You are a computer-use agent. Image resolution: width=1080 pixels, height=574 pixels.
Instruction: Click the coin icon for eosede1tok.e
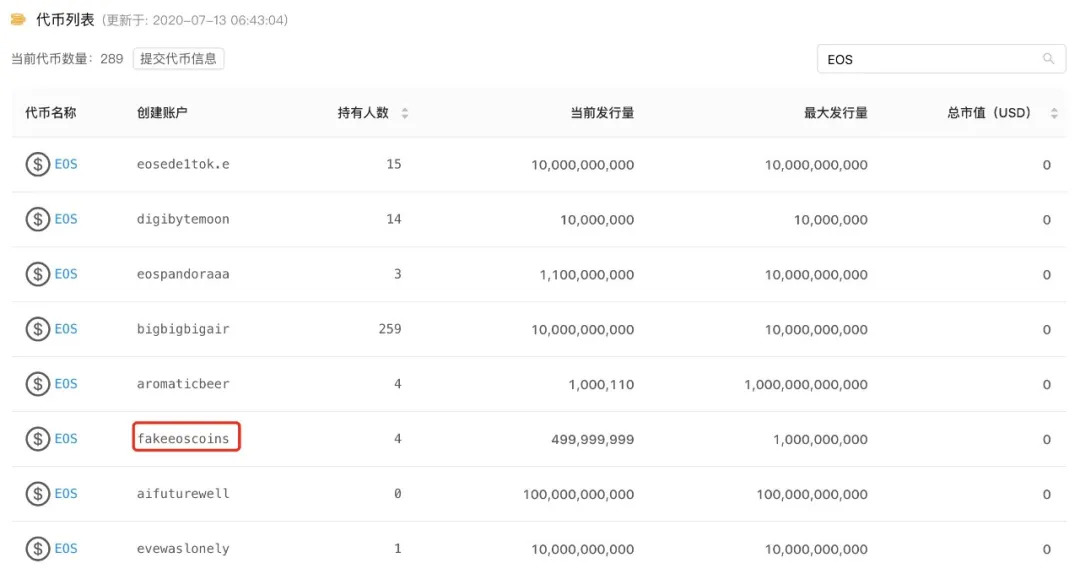pyautogui.click(x=38, y=164)
